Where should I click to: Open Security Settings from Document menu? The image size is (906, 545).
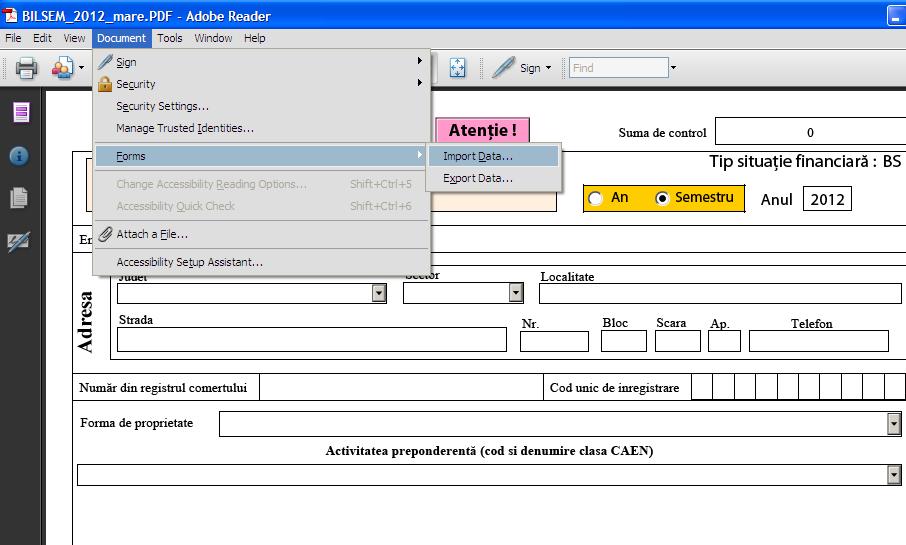pos(162,106)
